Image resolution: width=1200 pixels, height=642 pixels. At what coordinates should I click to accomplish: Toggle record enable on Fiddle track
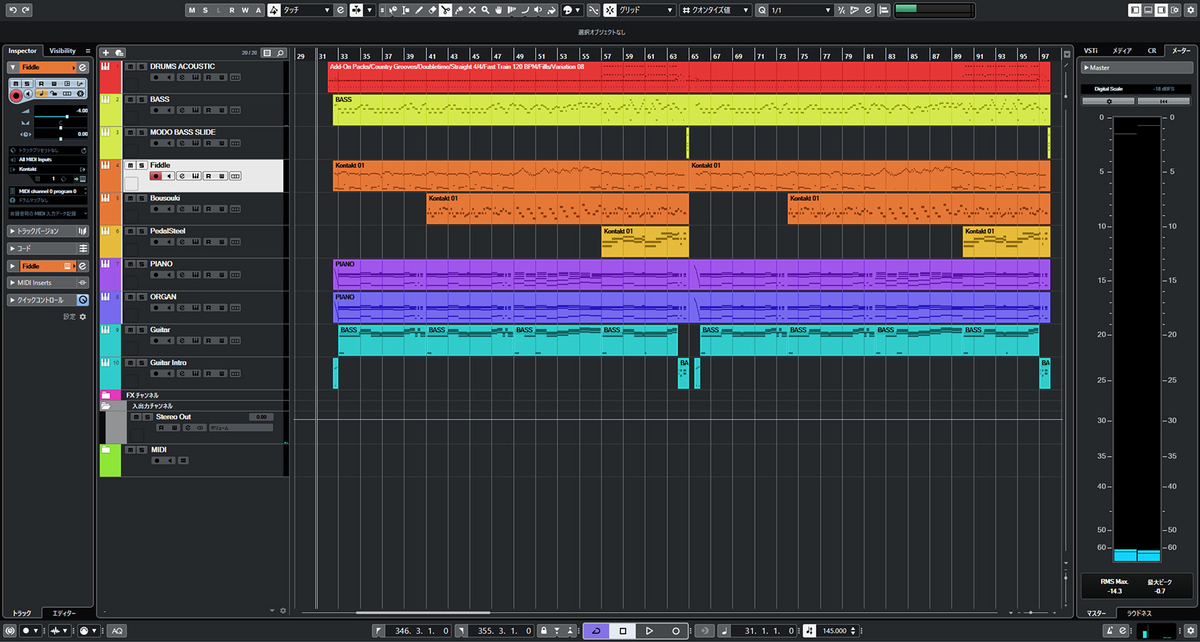coord(155,176)
